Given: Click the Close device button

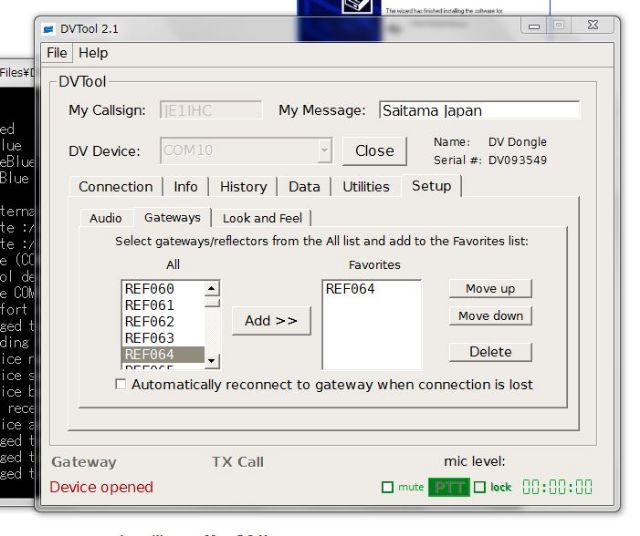Looking at the screenshot, I should coord(374,151).
